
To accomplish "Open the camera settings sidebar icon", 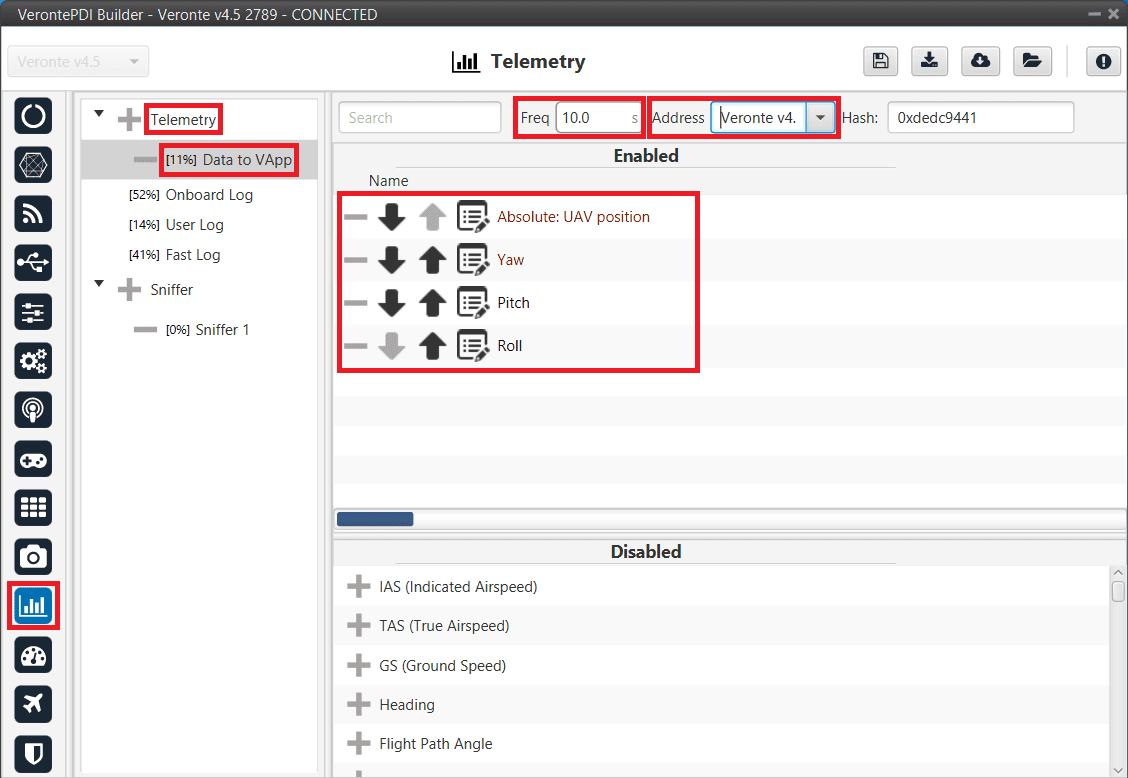I will click(x=33, y=556).
